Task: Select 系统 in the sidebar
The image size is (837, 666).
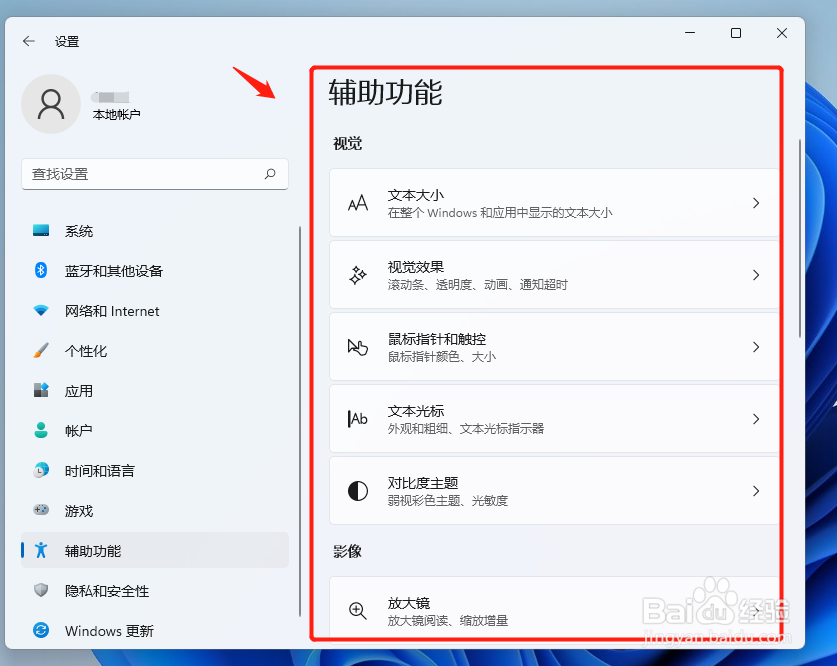Action: pos(155,231)
